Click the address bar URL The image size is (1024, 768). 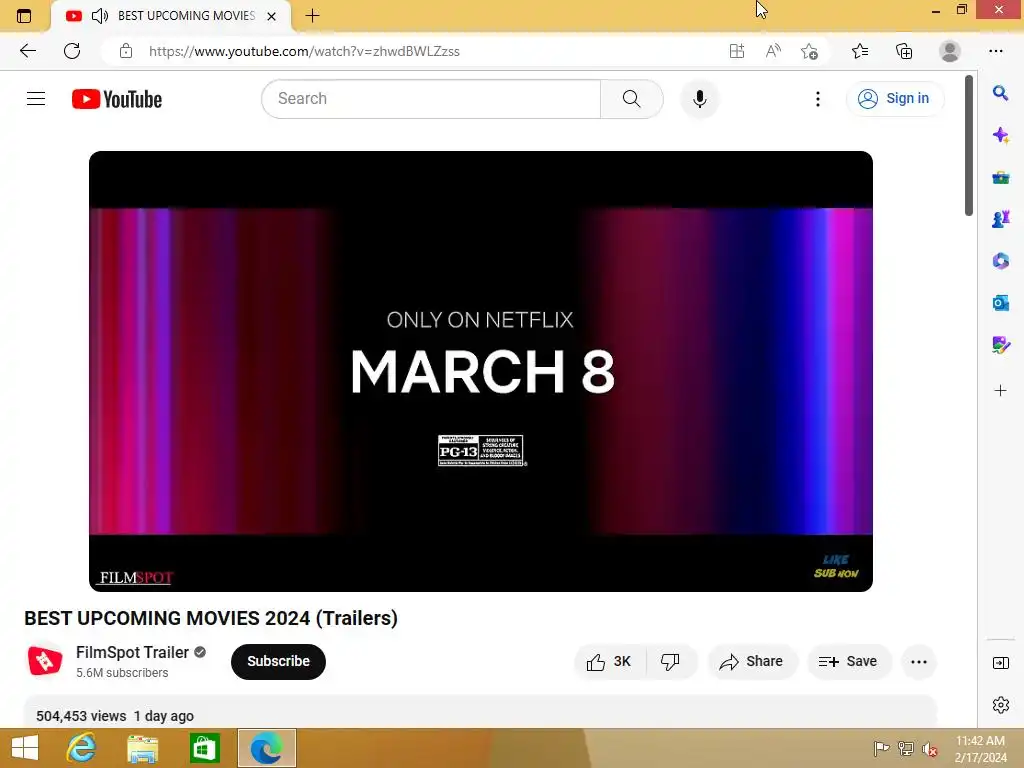[x=304, y=51]
